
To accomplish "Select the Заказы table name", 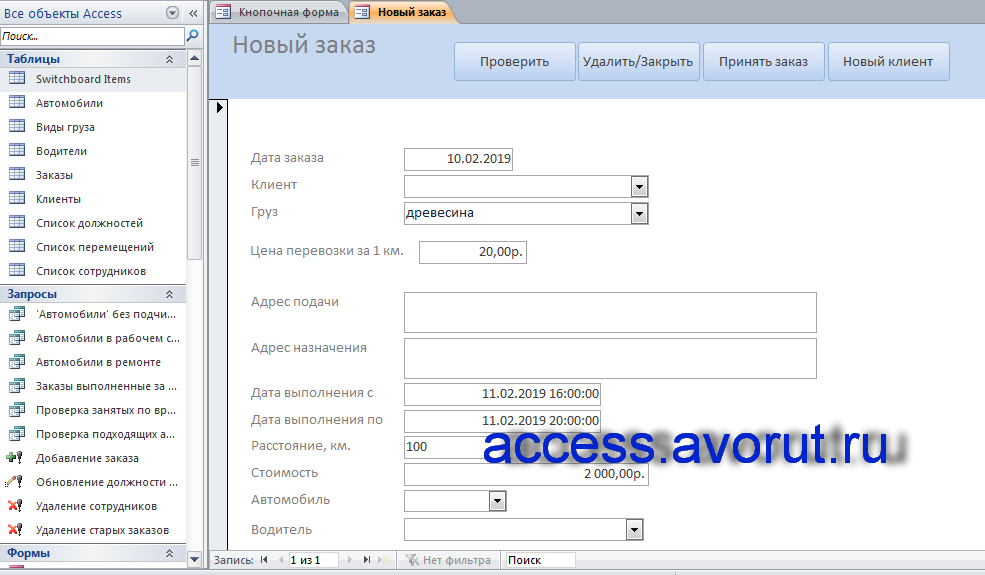I will coord(54,175).
